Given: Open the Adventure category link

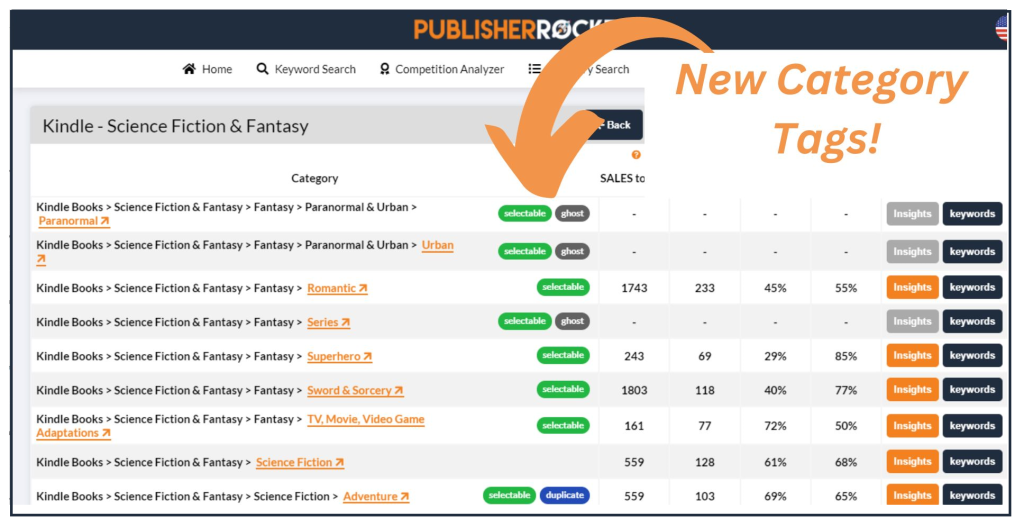Looking at the screenshot, I should [376, 496].
